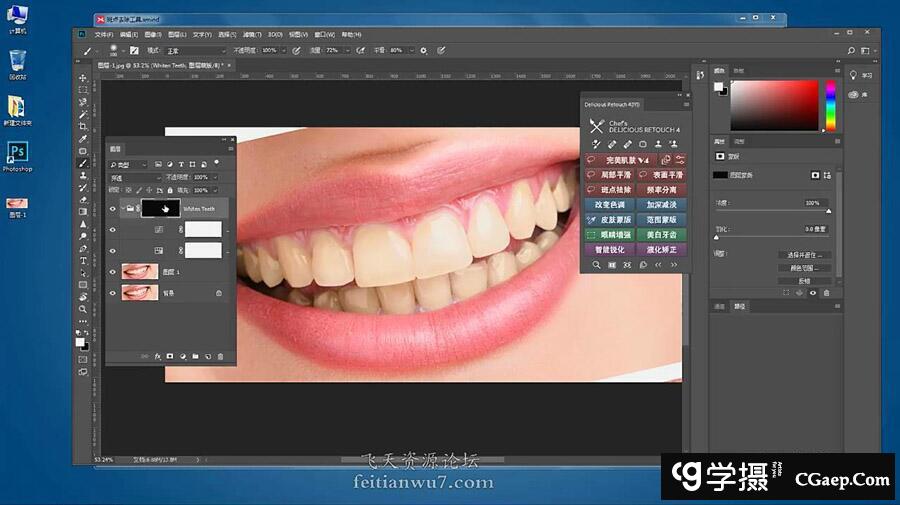Toggle visibility of 图层 1 layer
Viewport: 900px width, 505px height.
(x=112, y=271)
